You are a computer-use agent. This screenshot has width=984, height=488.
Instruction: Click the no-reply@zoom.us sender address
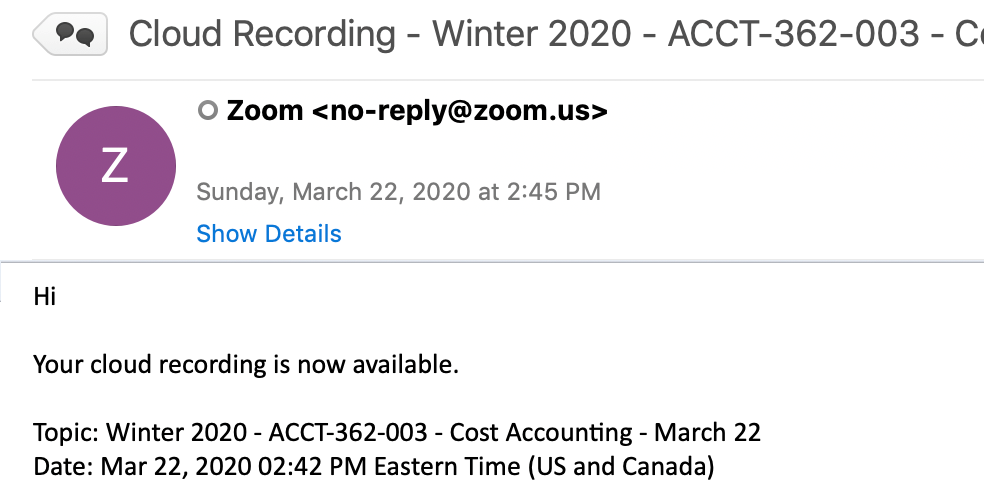click(460, 110)
